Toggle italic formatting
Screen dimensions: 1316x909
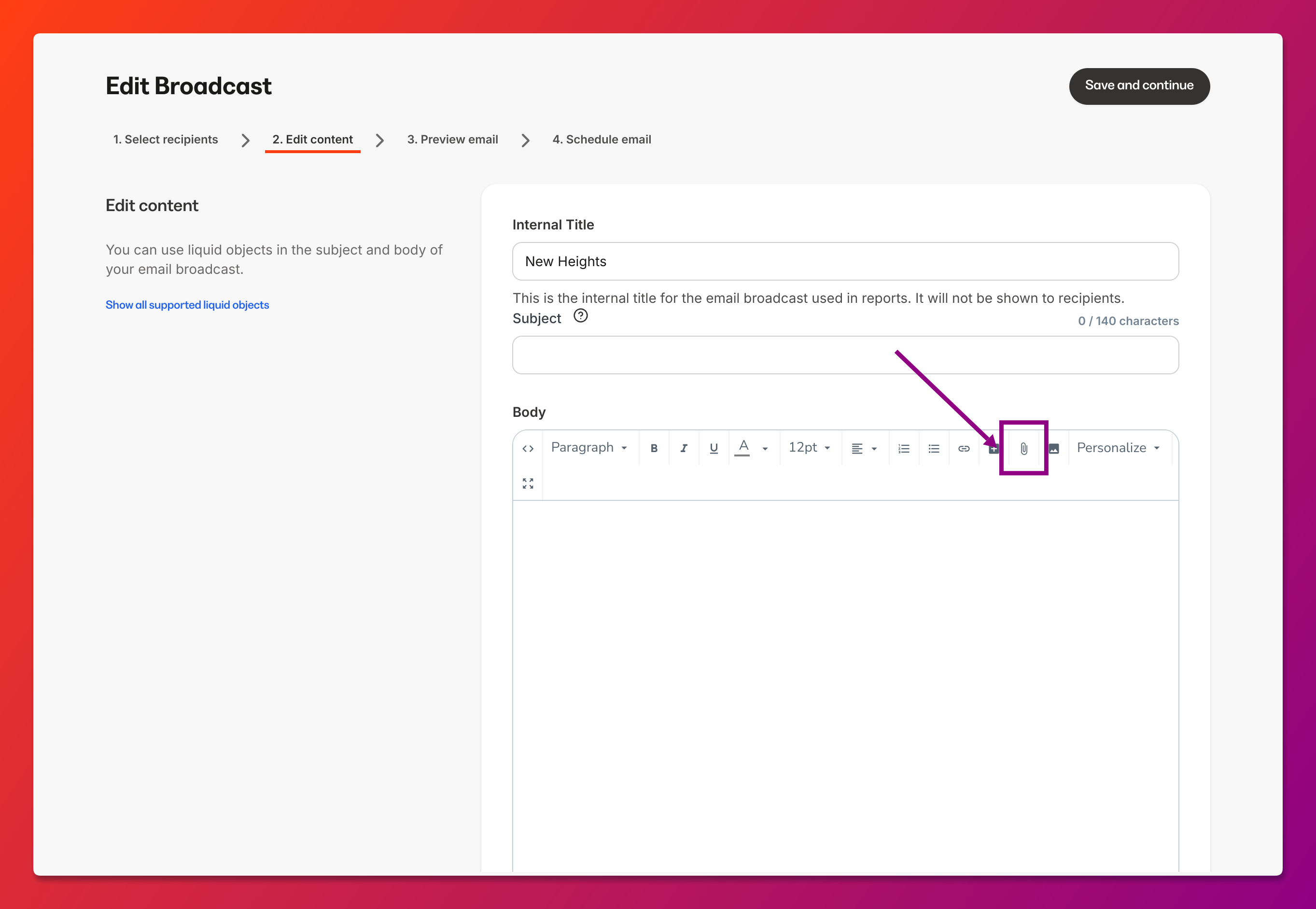pos(684,449)
